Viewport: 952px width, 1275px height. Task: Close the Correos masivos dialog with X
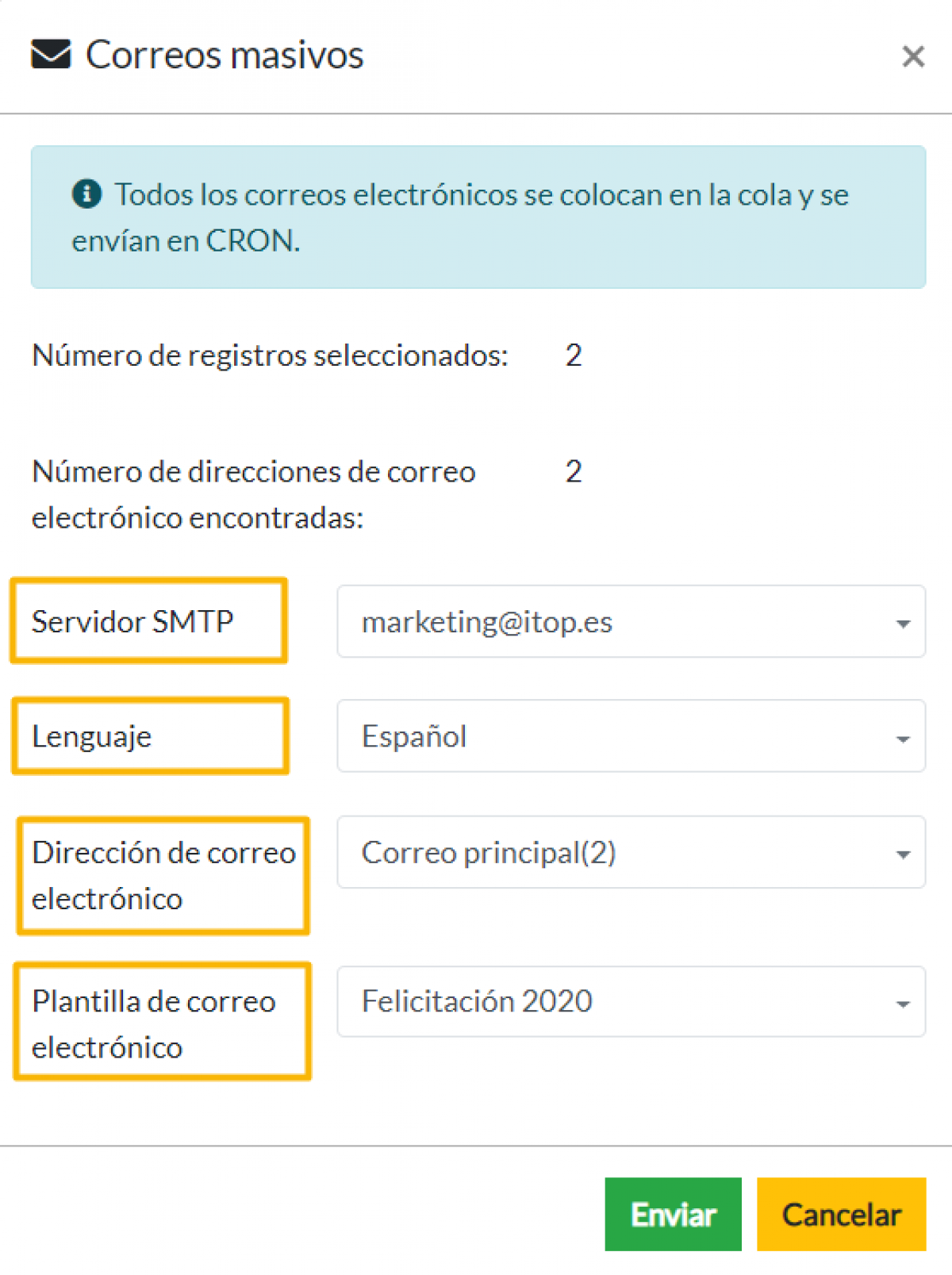pos(913,56)
